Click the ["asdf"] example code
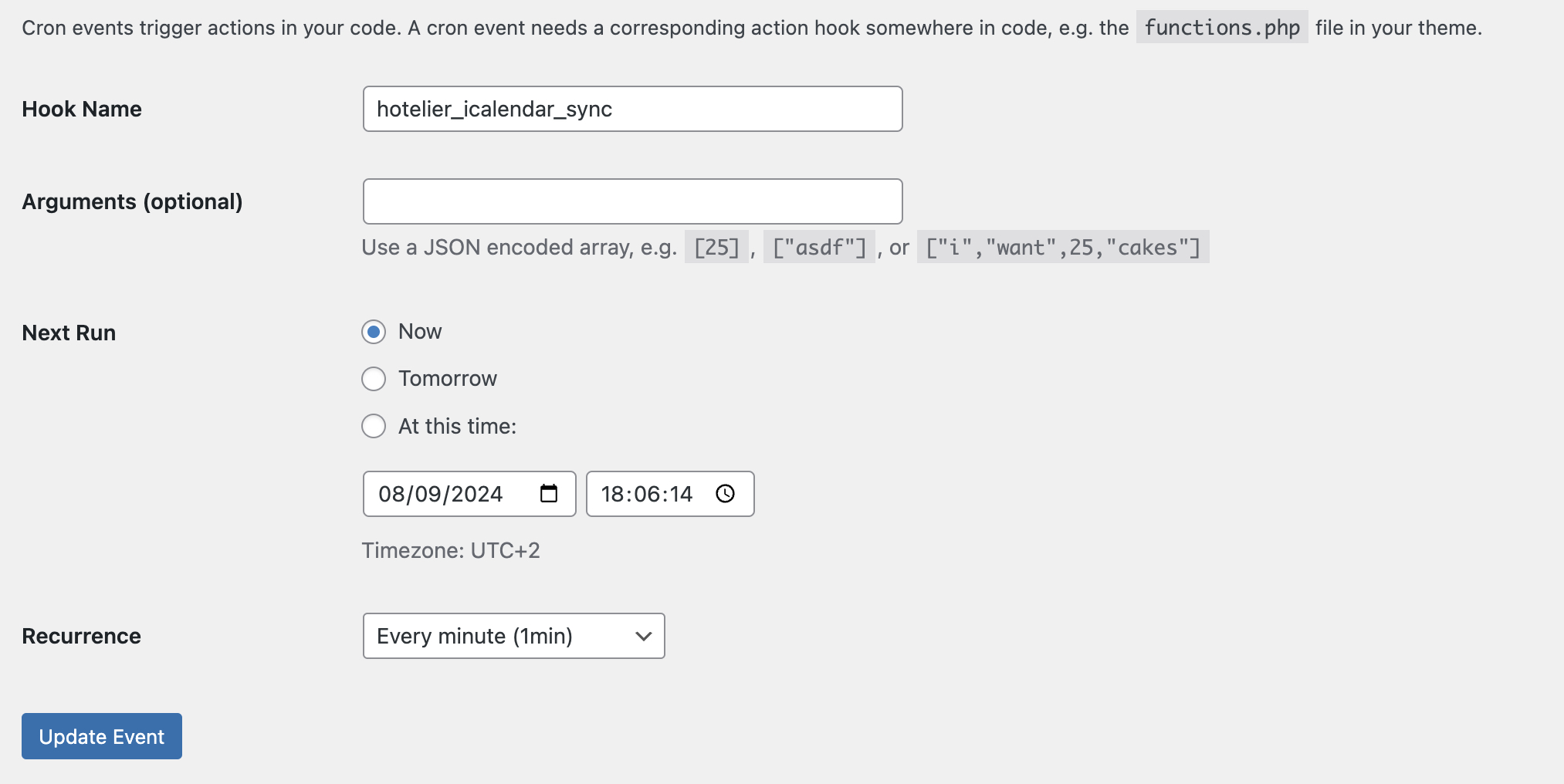The image size is (1564, 784). [x=819, y=247]
